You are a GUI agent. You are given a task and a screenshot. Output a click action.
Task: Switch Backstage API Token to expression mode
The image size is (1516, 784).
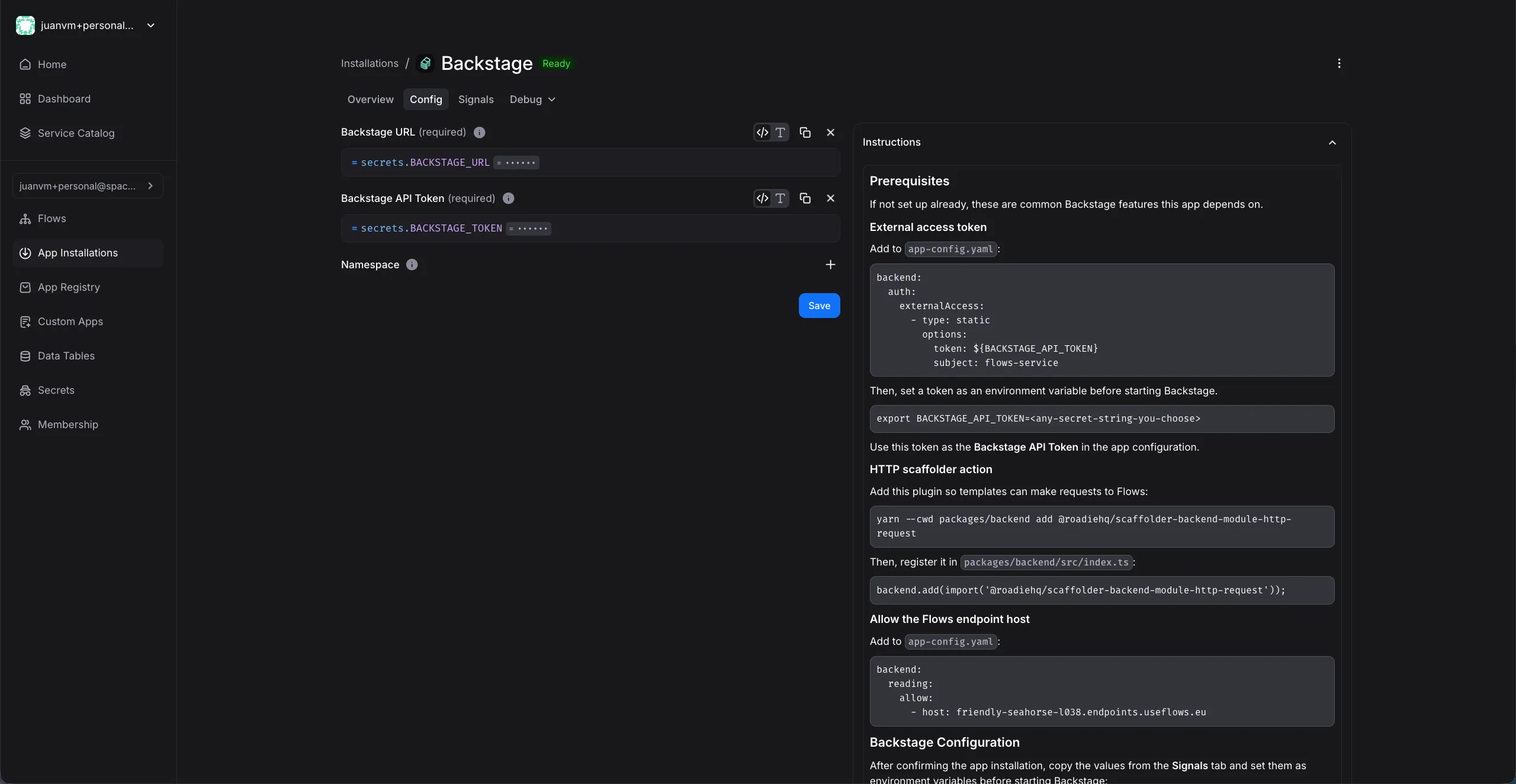763,198
